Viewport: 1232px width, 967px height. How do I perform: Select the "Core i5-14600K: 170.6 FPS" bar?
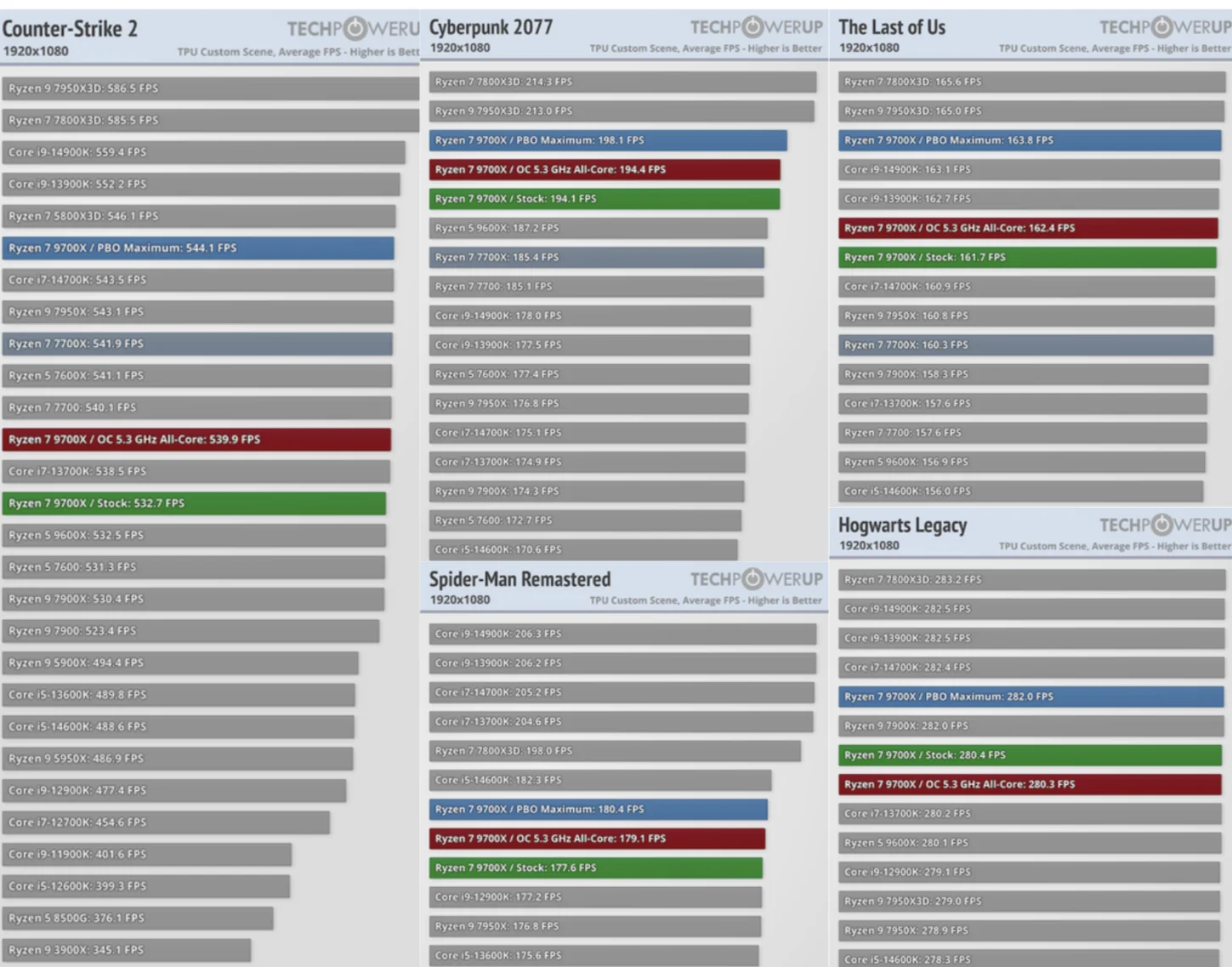tap(583, 549)
